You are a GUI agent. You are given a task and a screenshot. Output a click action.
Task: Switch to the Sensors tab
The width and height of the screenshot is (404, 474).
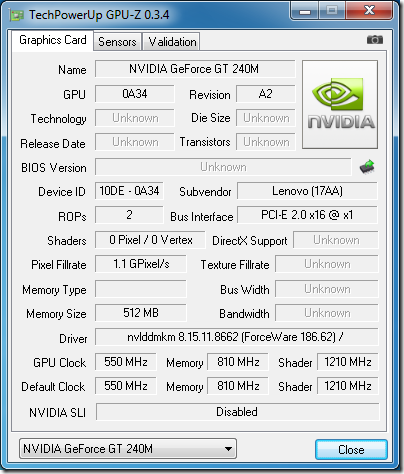[117, 42]
